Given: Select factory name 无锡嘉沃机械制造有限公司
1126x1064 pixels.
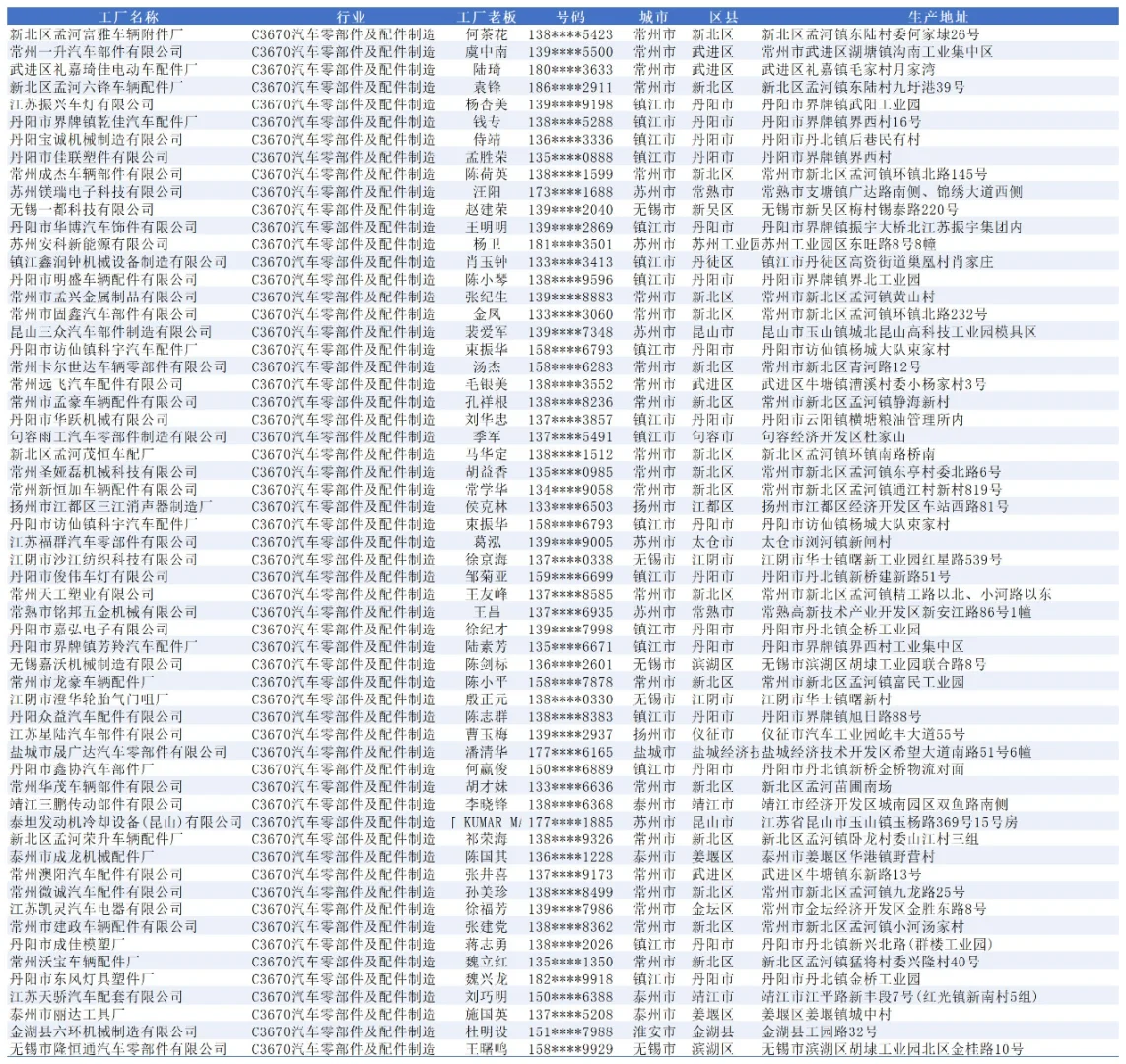Looking at the screenshot, I should [x=97, y=664].
